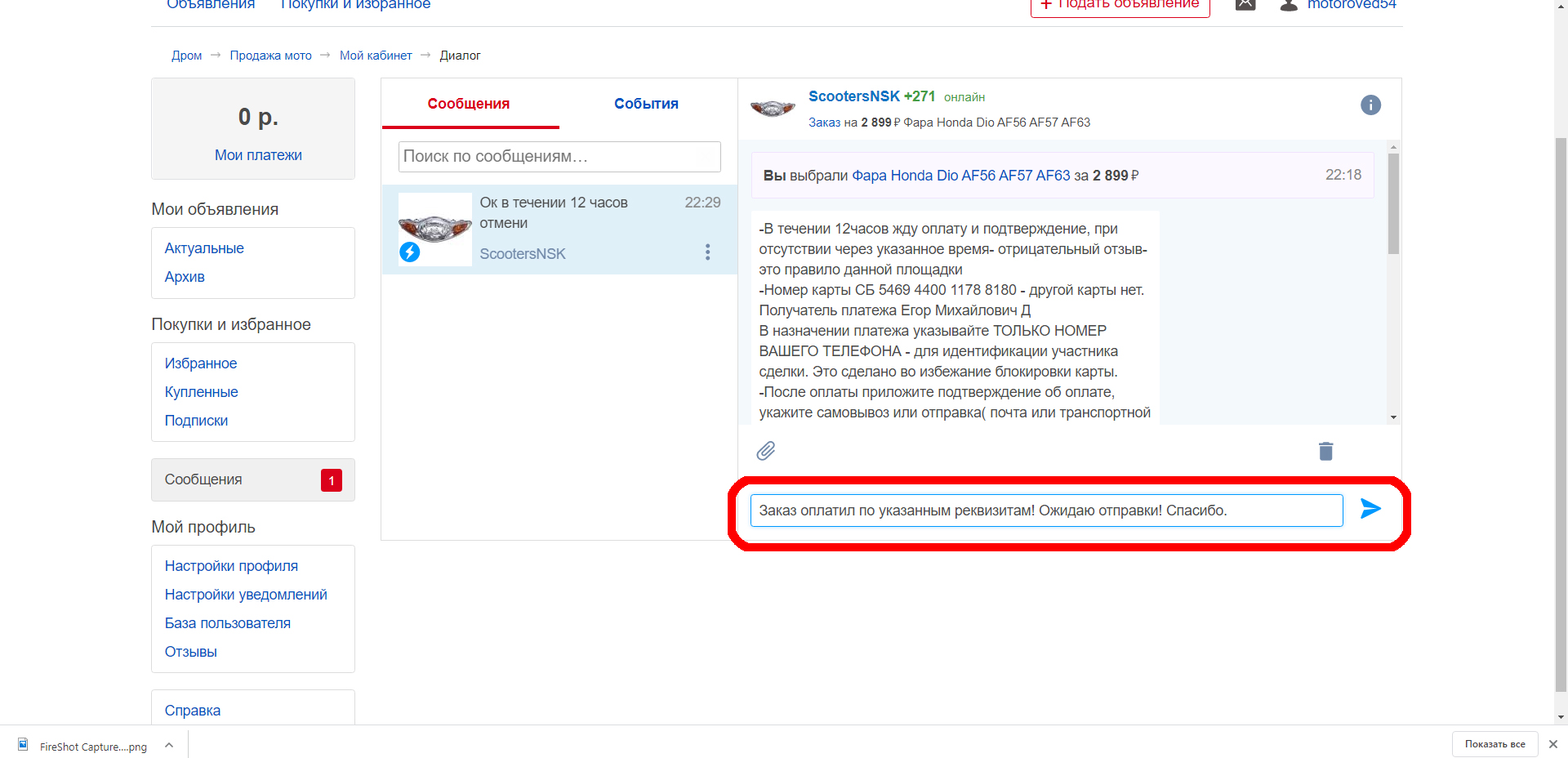Click the lightning badge on conversation thumbnail
This screenshot has width=1568, height=758.
point(409,252)
